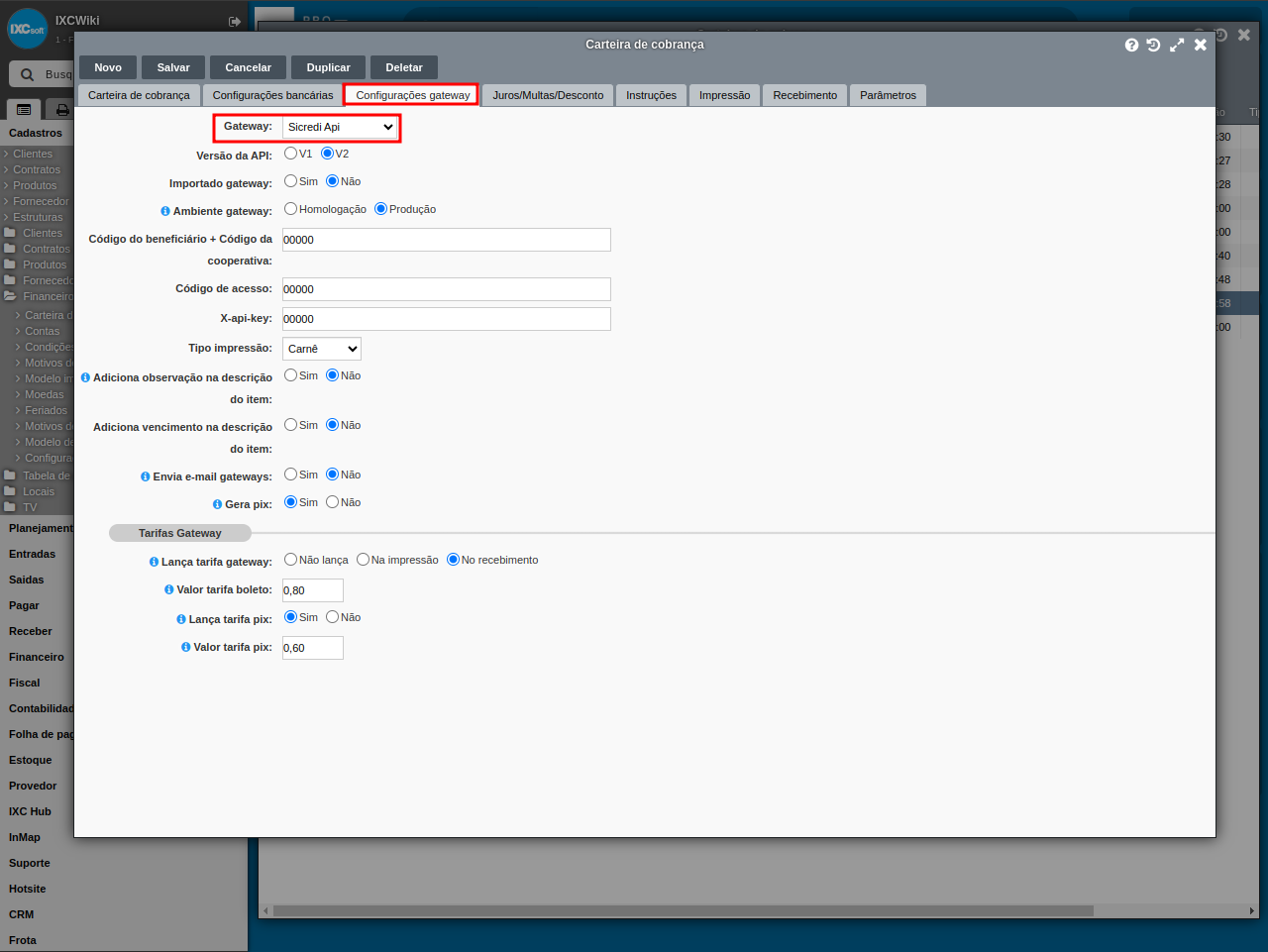Expand dialog with the fullscreen arrows icon
1268x952 pixels.
point(1177,45)
